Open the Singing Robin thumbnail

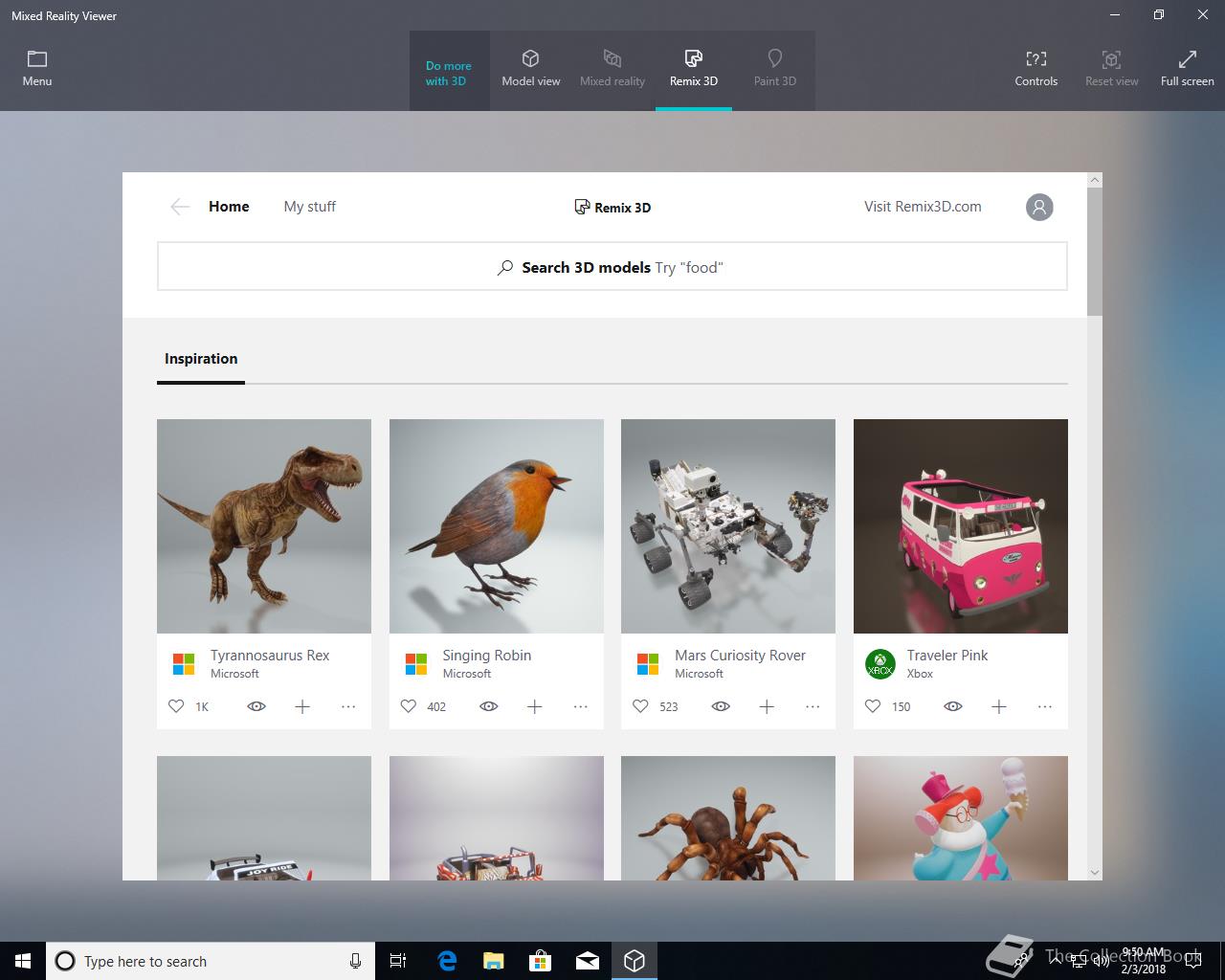(x=497, y=526)
